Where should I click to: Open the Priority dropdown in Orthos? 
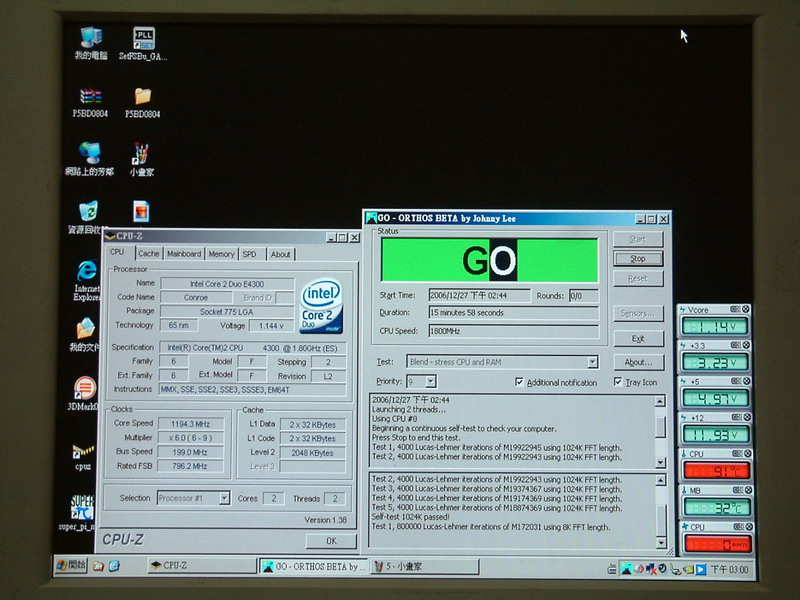pos(431,381)
